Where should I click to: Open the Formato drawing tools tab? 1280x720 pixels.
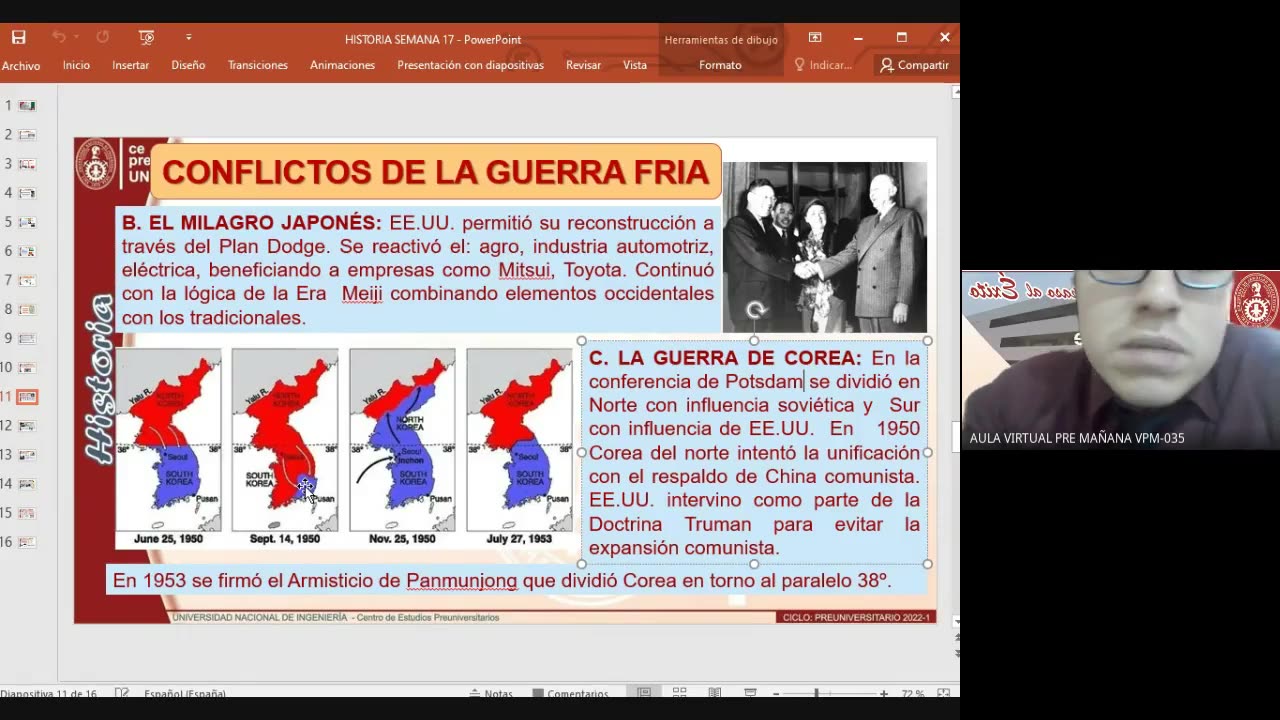[x=720, y=65]
